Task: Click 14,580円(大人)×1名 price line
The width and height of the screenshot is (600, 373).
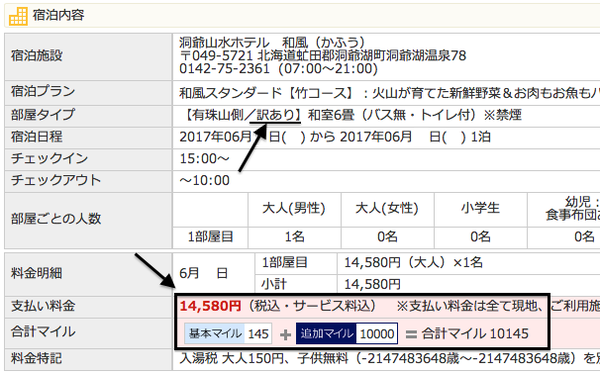Action: tap(413, 263)
